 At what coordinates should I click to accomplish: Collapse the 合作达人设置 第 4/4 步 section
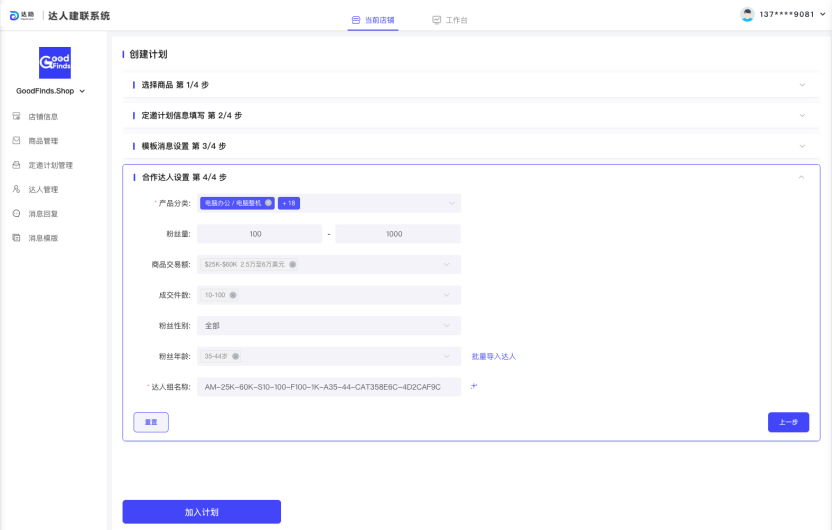click(801, 177)
